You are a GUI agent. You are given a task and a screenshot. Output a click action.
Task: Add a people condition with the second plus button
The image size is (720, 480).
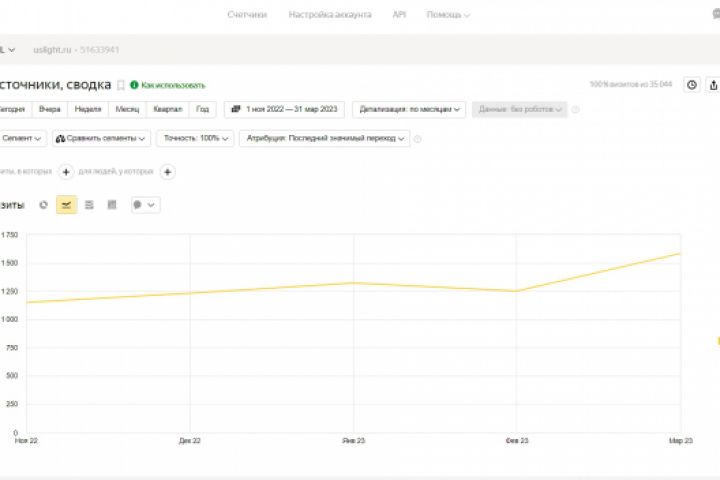coord(168,172)
